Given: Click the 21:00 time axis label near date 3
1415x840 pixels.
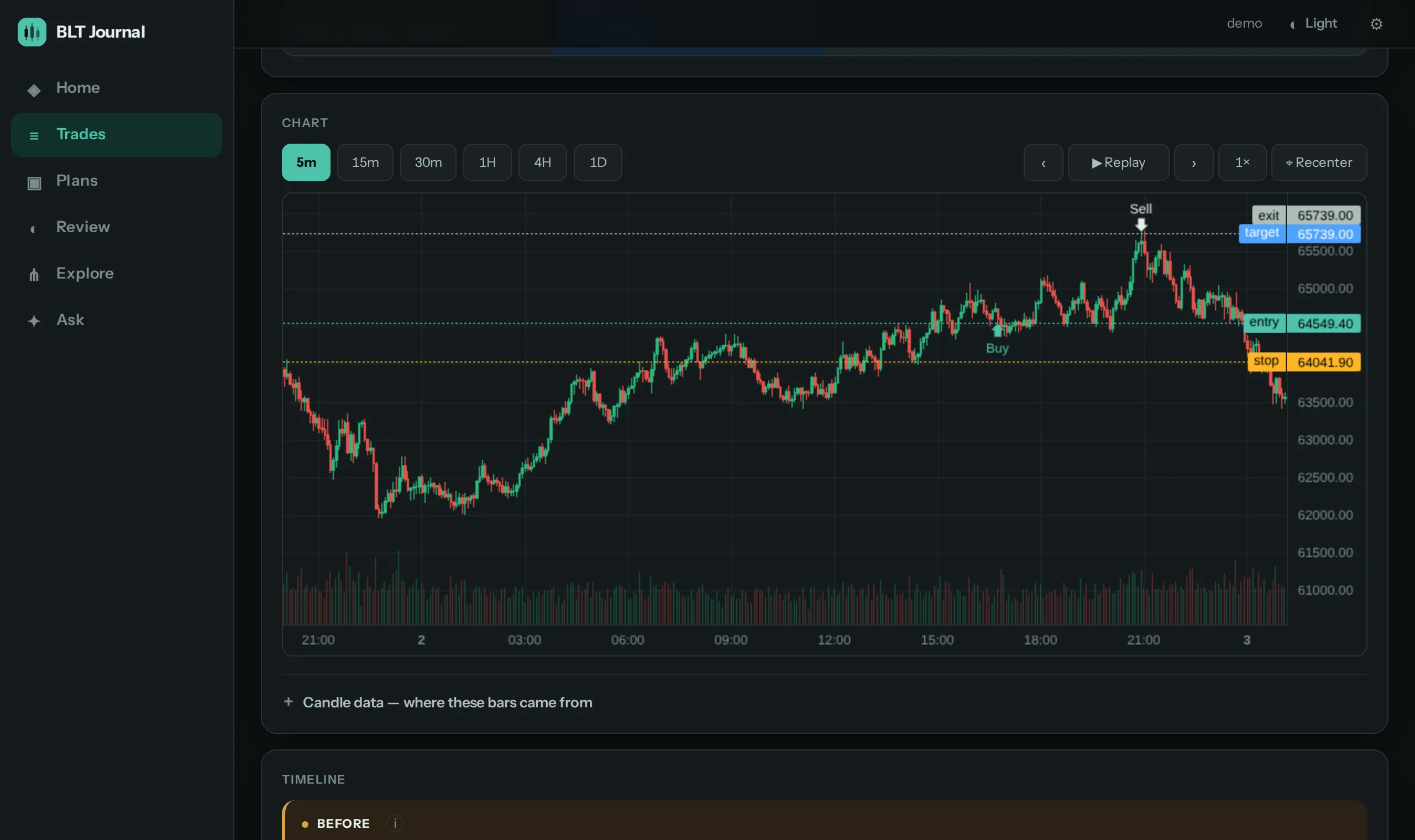Looking at the screenshot, I should coord(1143,640).
